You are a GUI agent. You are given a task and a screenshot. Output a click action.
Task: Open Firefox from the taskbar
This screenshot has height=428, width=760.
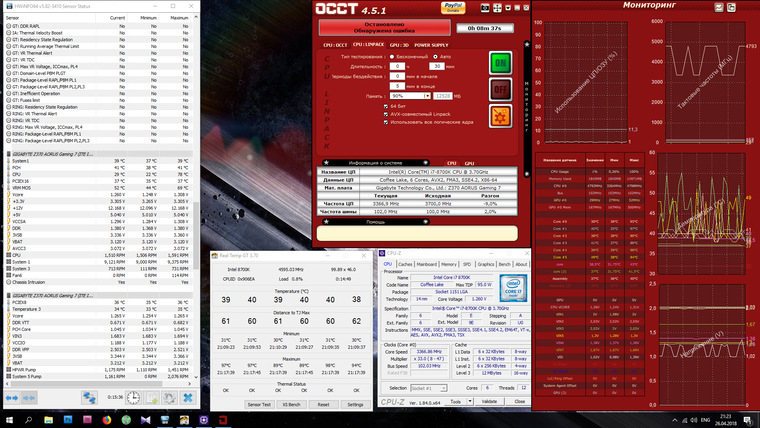(107, 420)
